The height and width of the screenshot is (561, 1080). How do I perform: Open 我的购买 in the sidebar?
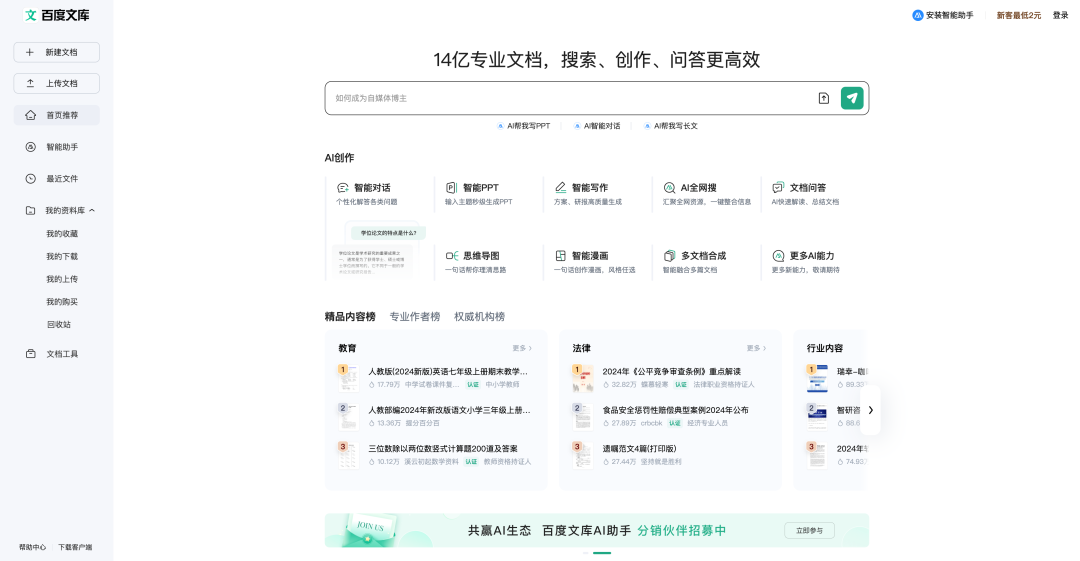tap(62, 302)
